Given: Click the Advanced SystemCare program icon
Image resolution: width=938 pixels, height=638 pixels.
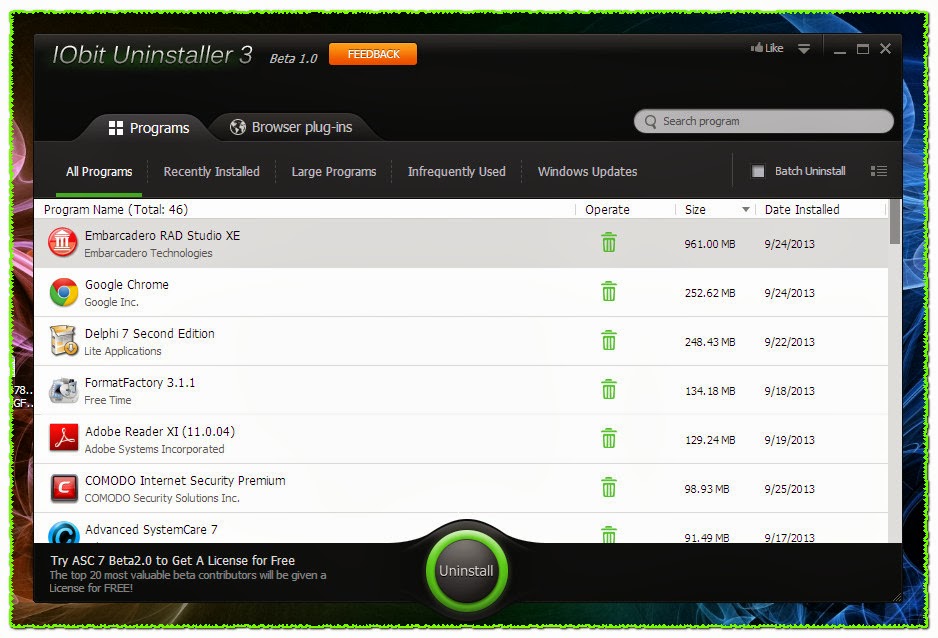Looking at the screenshot, I should point(63,533).
